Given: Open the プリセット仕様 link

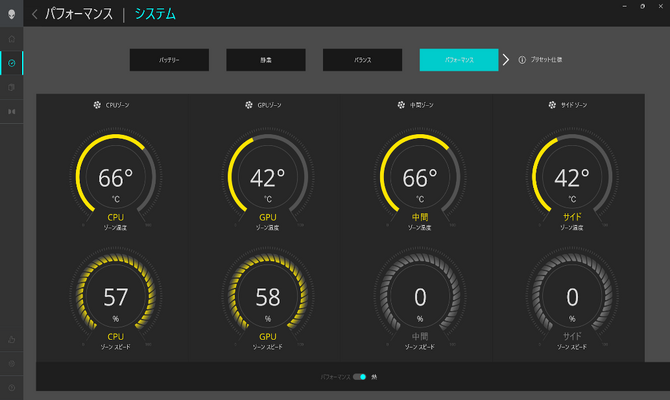Looking at the screenshot, I should pos(546,60).
